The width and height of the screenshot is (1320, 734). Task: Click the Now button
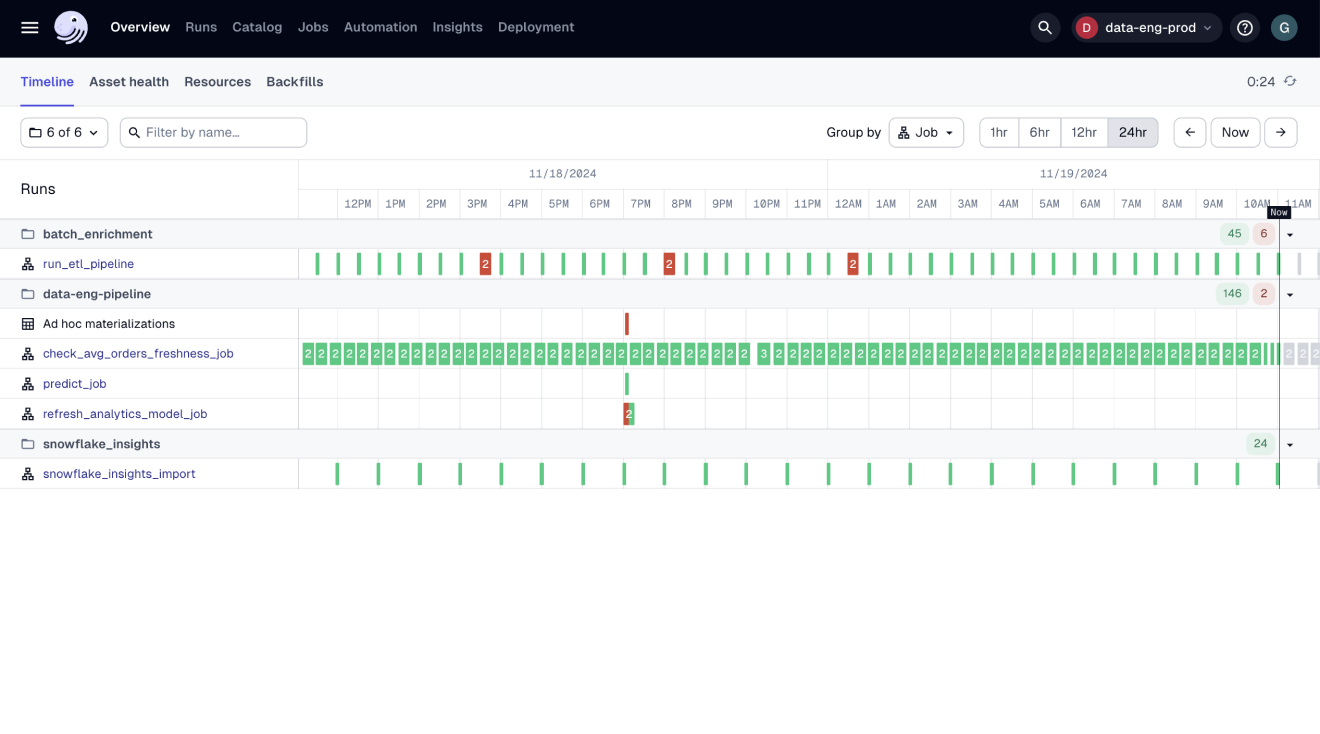click(x=1235, y=132)
